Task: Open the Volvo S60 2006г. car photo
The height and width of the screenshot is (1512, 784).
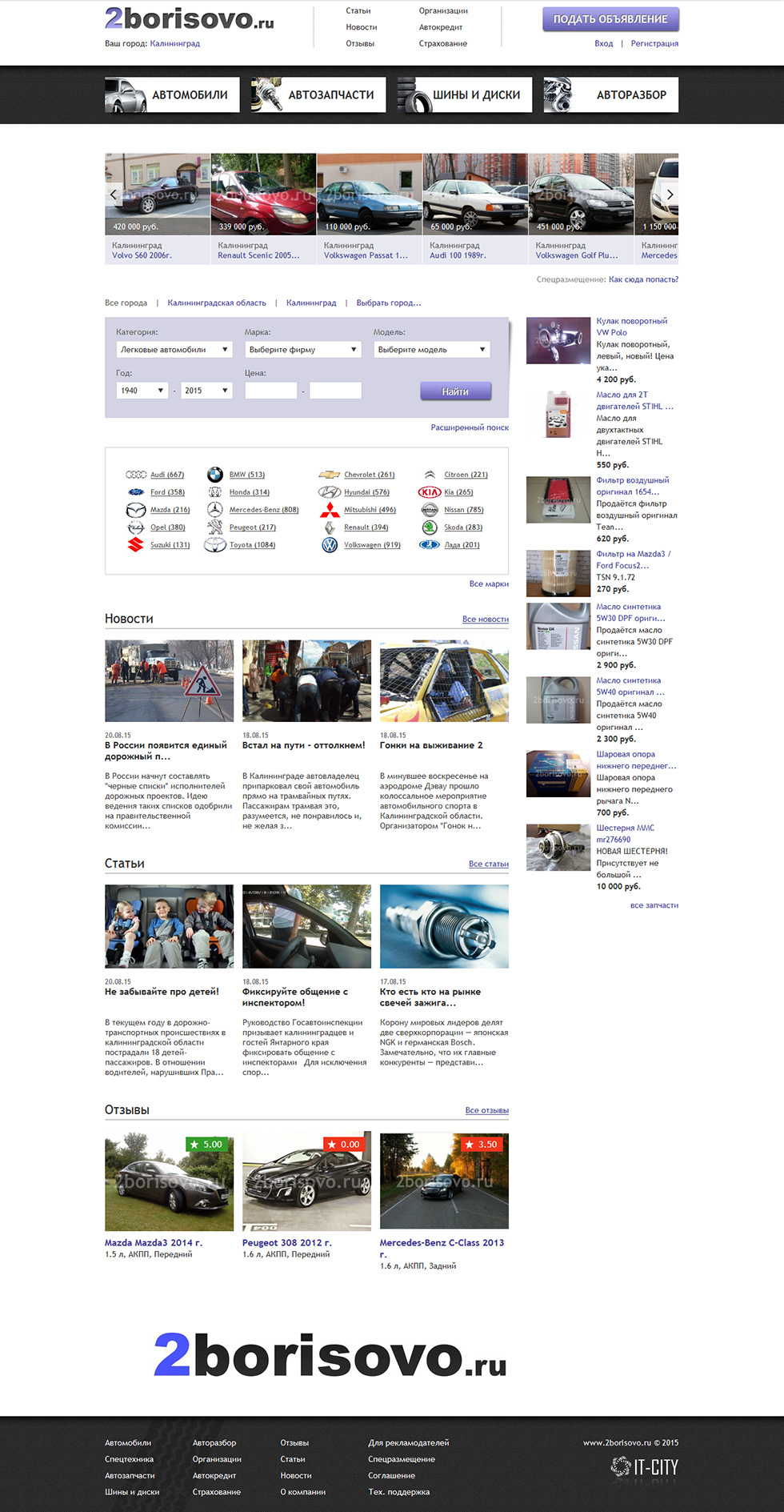Action: tap(158, 194)
